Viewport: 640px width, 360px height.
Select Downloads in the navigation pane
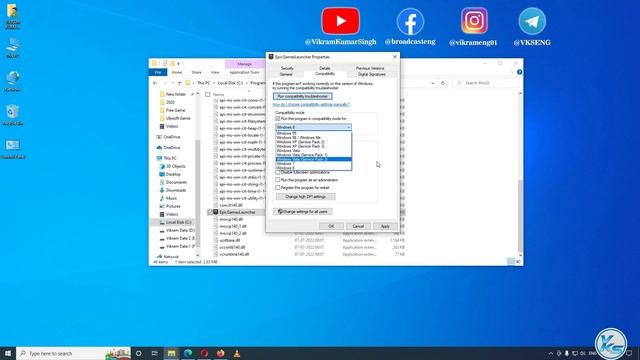pos(176,190)
